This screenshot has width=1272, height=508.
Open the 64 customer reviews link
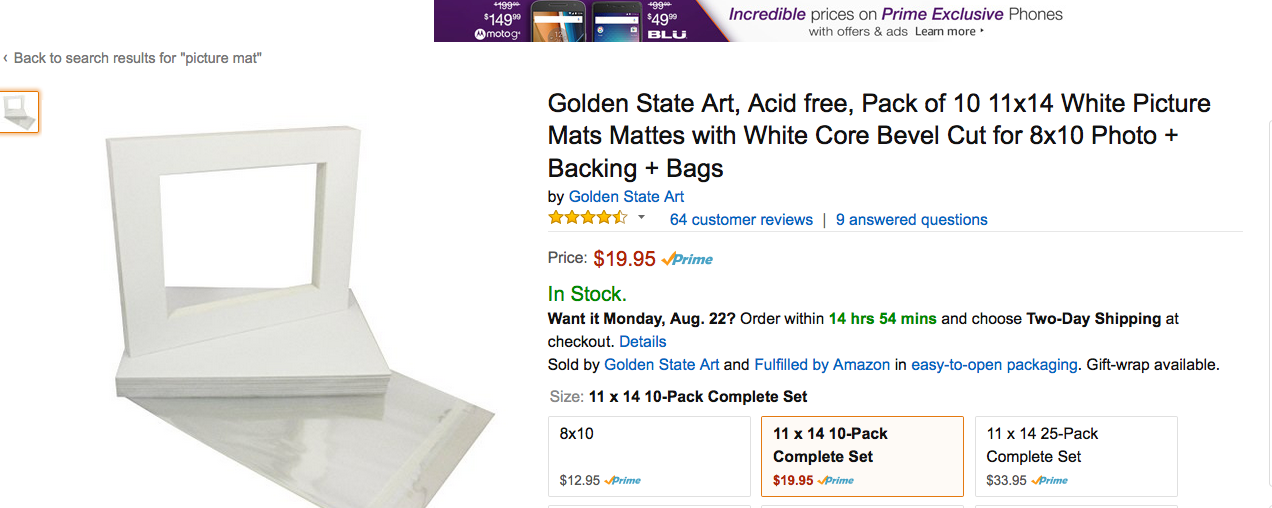[x=741, y=220]
